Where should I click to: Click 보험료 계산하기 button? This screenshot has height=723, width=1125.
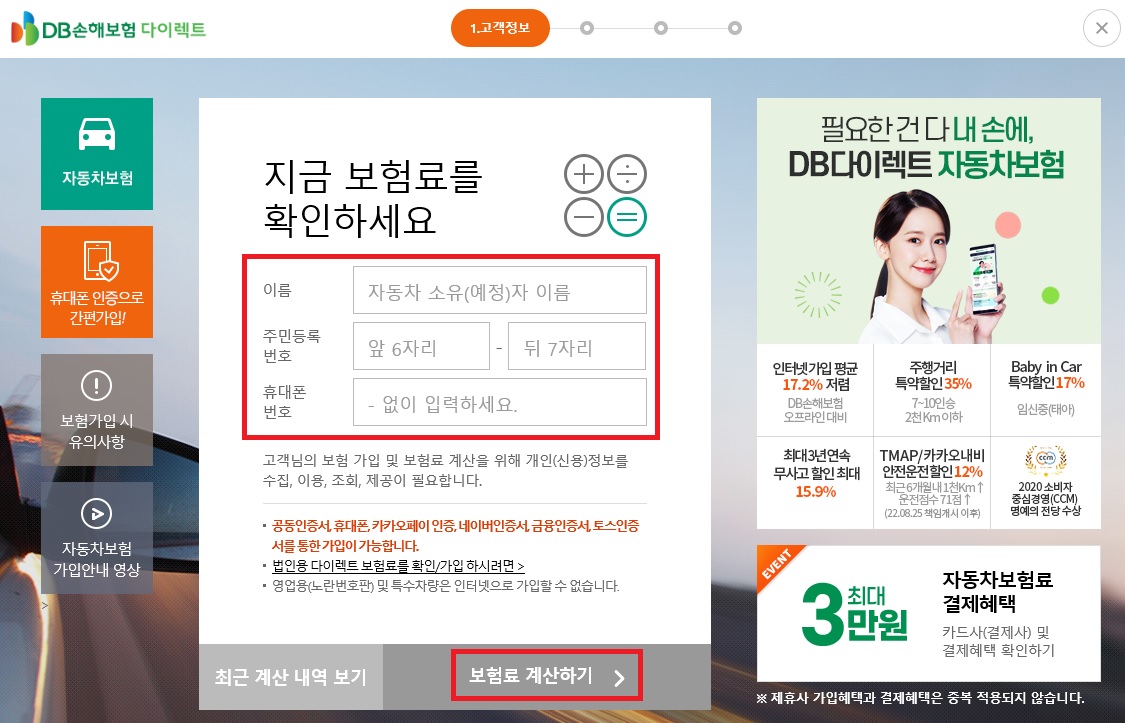point(547,676)
